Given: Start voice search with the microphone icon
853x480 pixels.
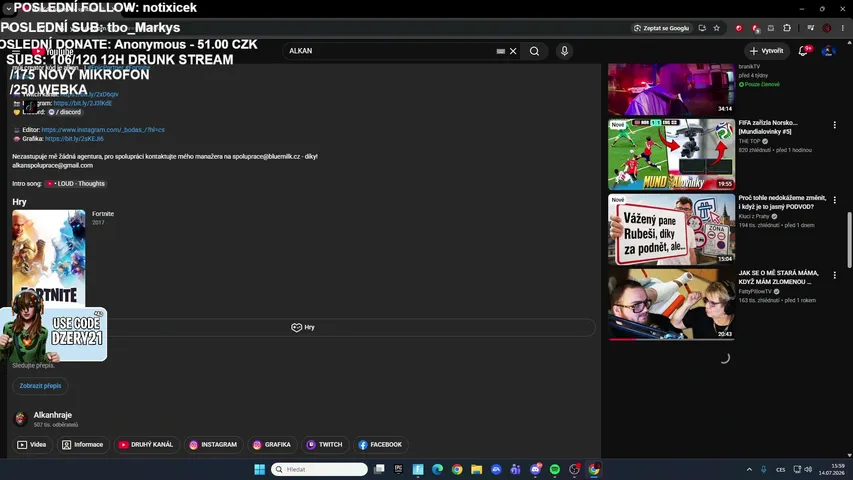Looking at the screenshot, I should 564,51.
